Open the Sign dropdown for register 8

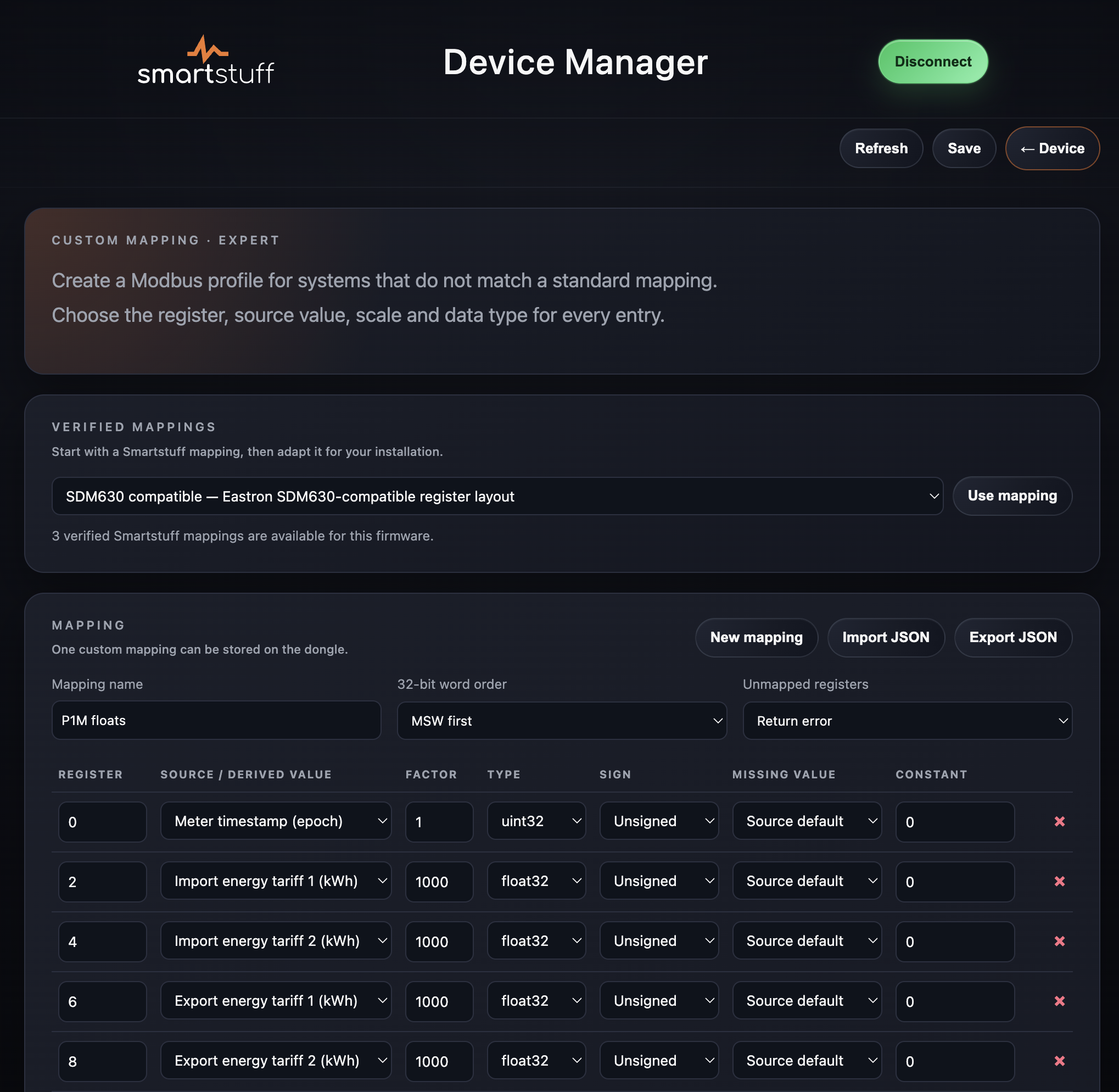(x=659, y=1061)
